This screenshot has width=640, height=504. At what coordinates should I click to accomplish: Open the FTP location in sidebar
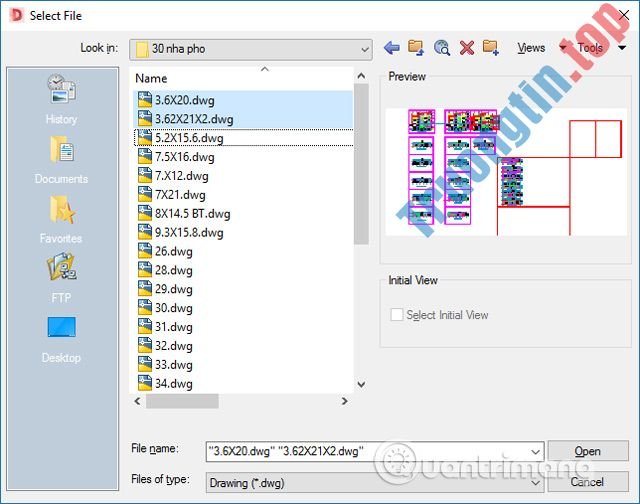coord(61,278)
